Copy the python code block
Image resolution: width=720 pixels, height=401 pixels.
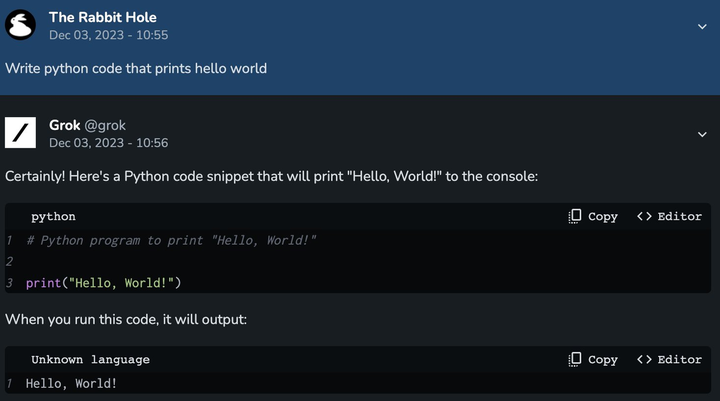click(x=593, y=216)
